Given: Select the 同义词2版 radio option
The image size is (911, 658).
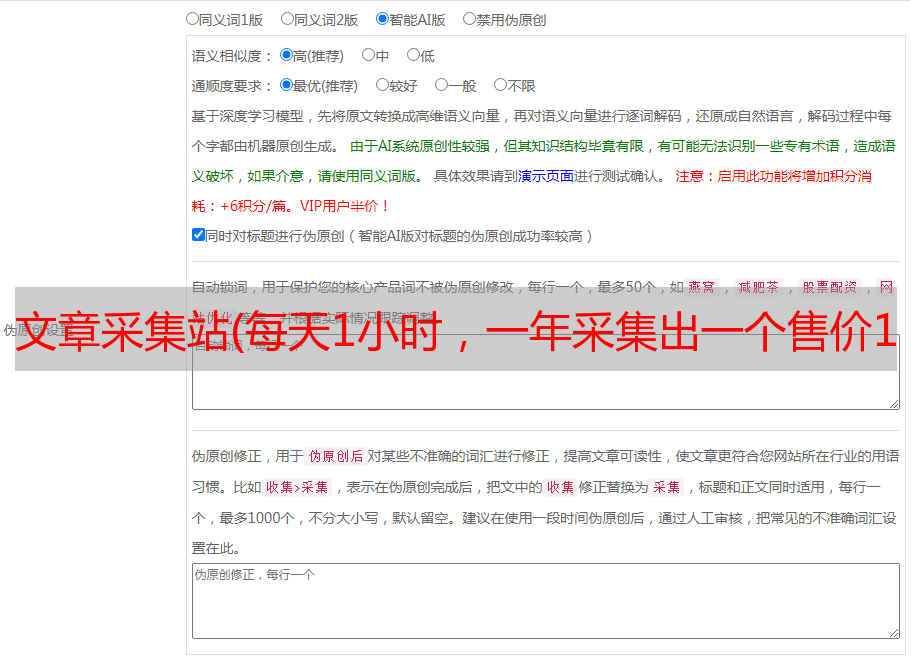Looking at the screenshot, I should [x=288, y=19].
